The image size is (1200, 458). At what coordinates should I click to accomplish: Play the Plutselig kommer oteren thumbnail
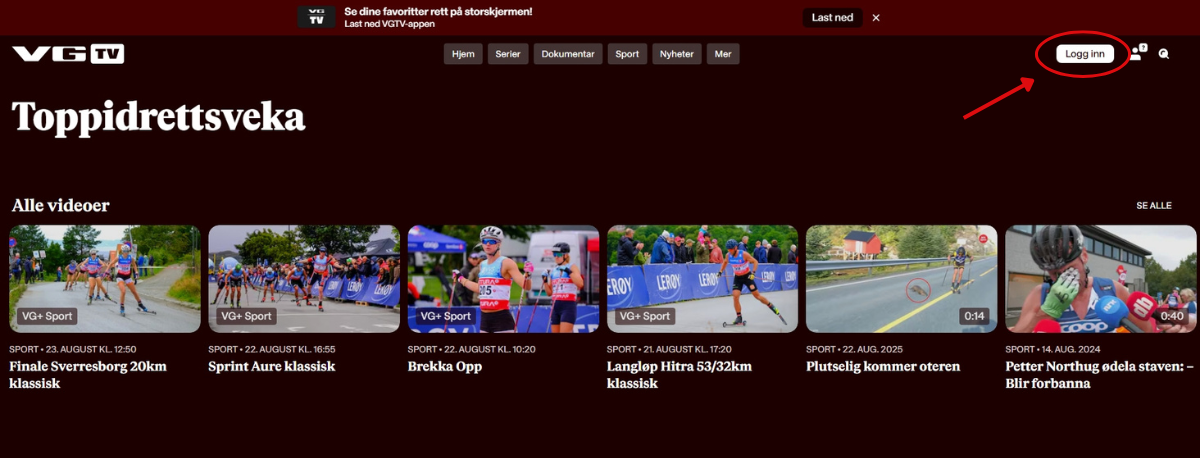(902, 279)
